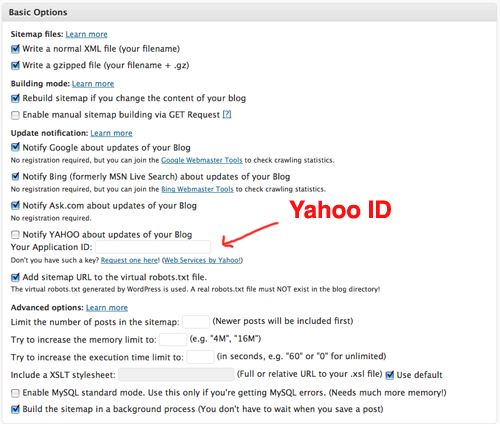Screen dimensions: 500x424
Task: Toggle Rebuild sitemap if content changes
Action: pos(15,98)
